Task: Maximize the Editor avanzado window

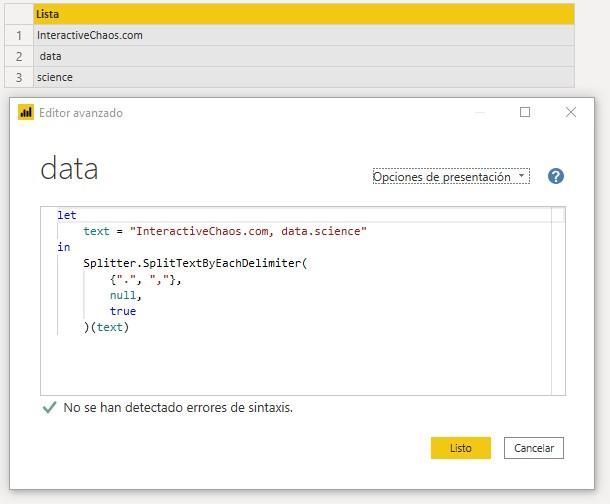Action: [525, 113]
